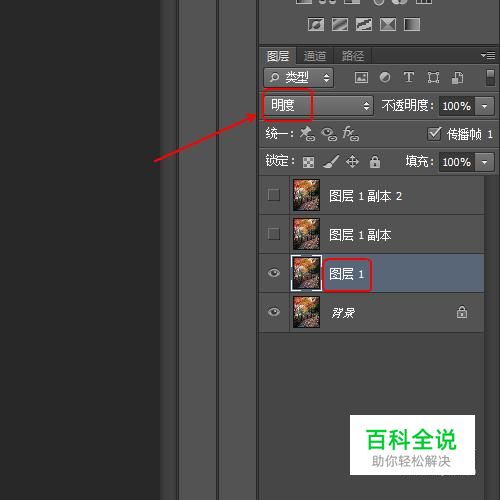Click the 填充 100% value field

457,162
